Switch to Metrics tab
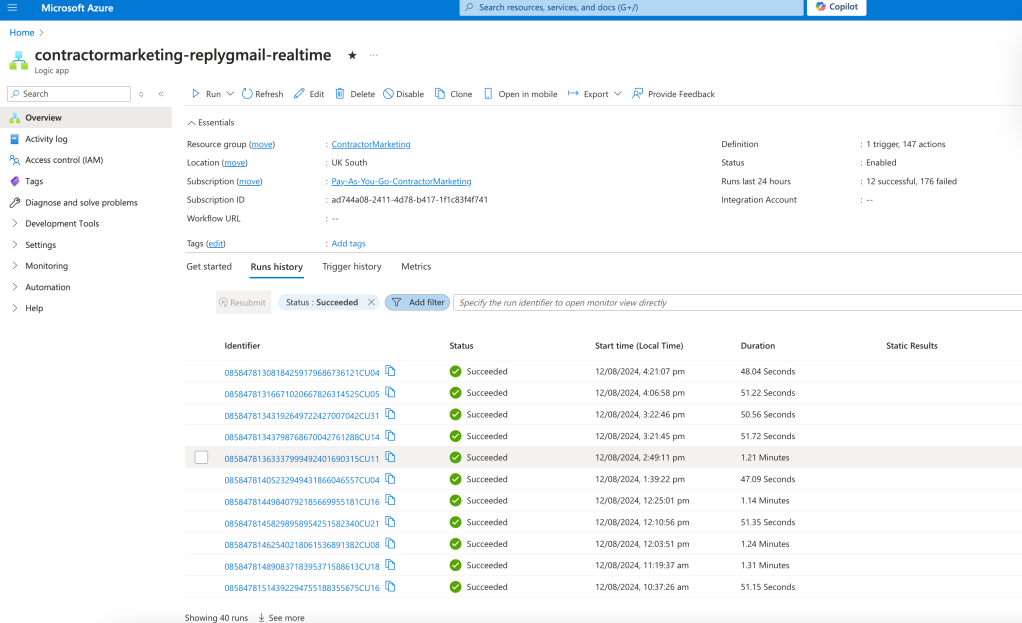The width and height of the screenshot is (1022, 623). [x=416, y=267]
